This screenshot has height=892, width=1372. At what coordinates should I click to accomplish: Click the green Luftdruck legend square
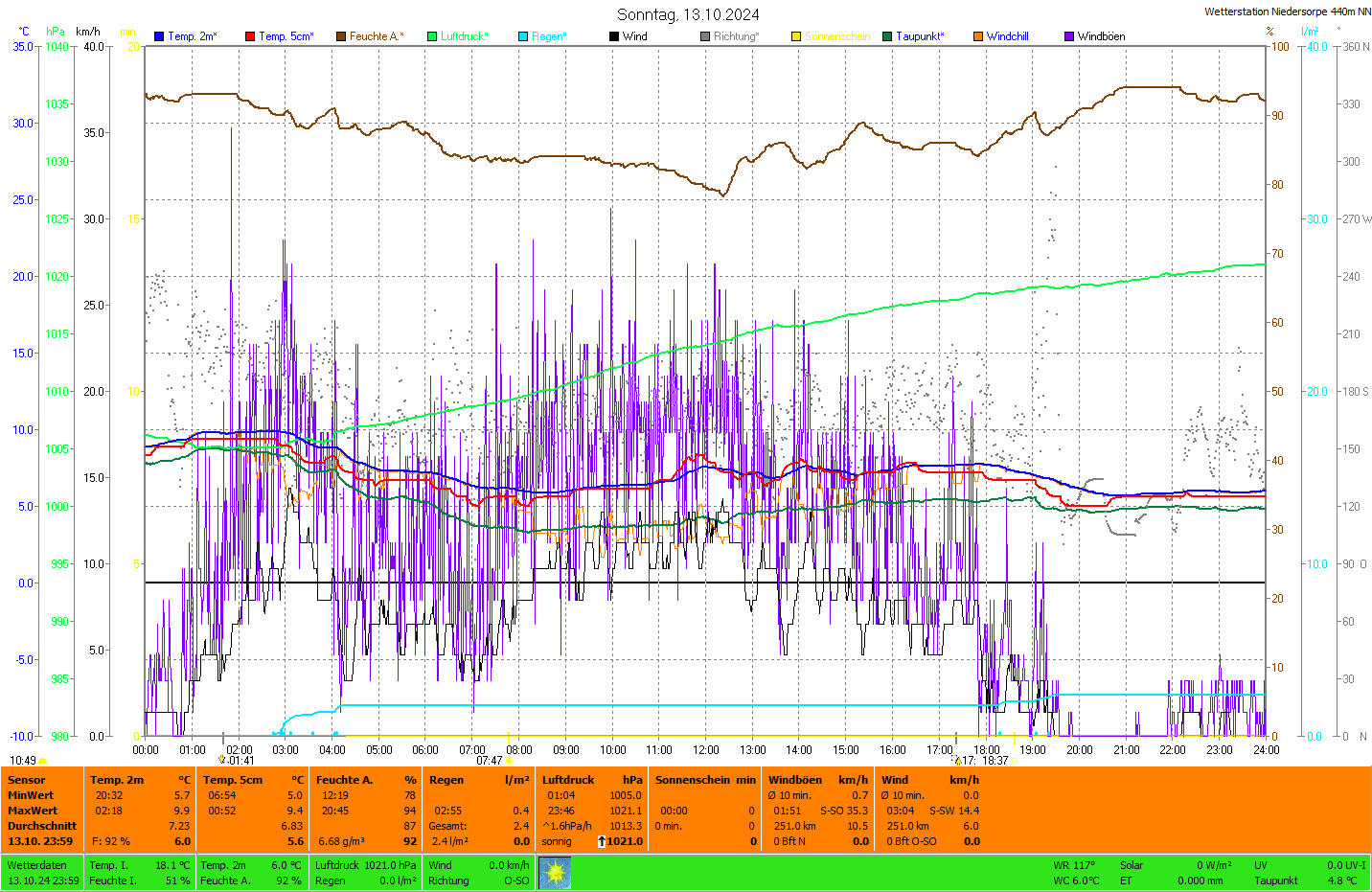[x=432, y=36]
